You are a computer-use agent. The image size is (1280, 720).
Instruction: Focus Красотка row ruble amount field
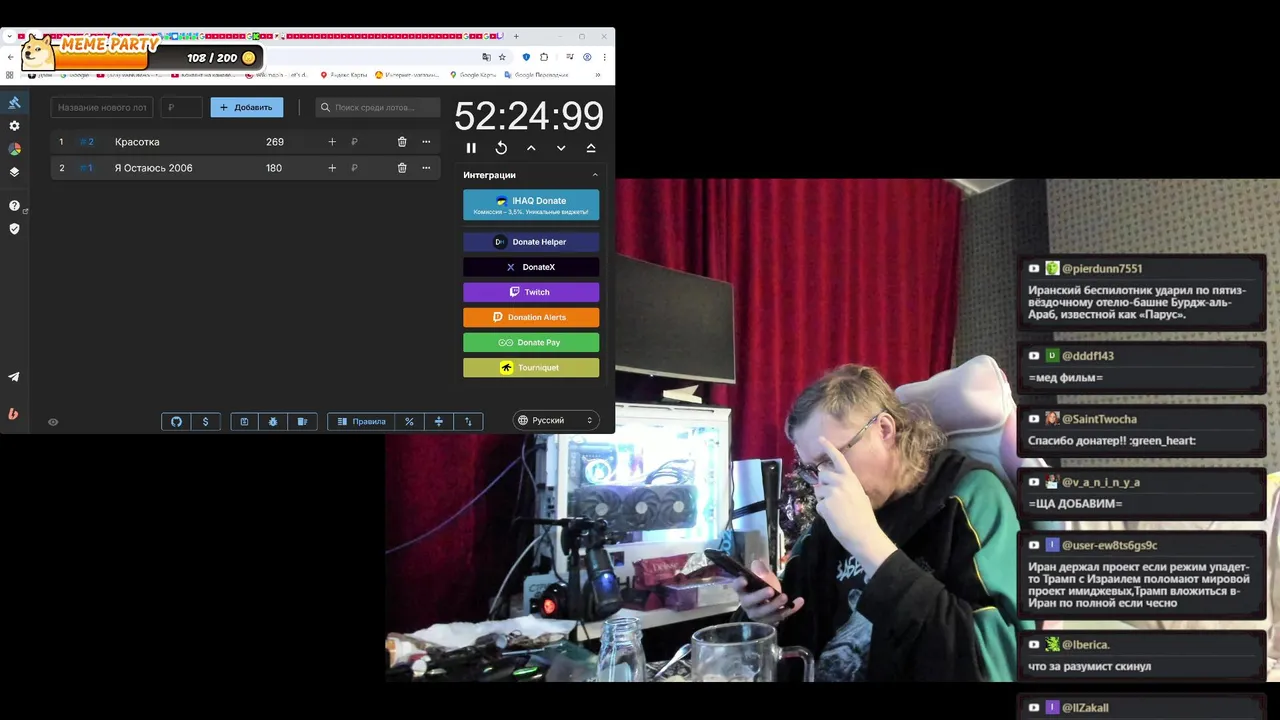pyautogui.click(x=366, y=142)
